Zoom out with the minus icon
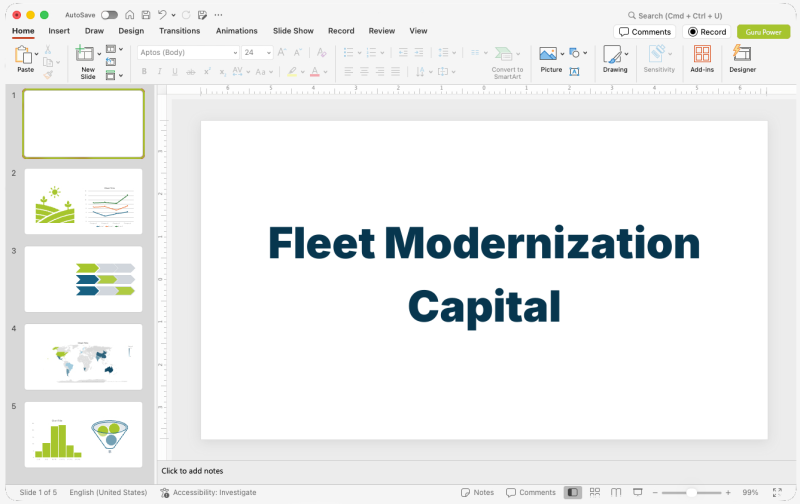800x504 pixels. (x=655, y=493)
